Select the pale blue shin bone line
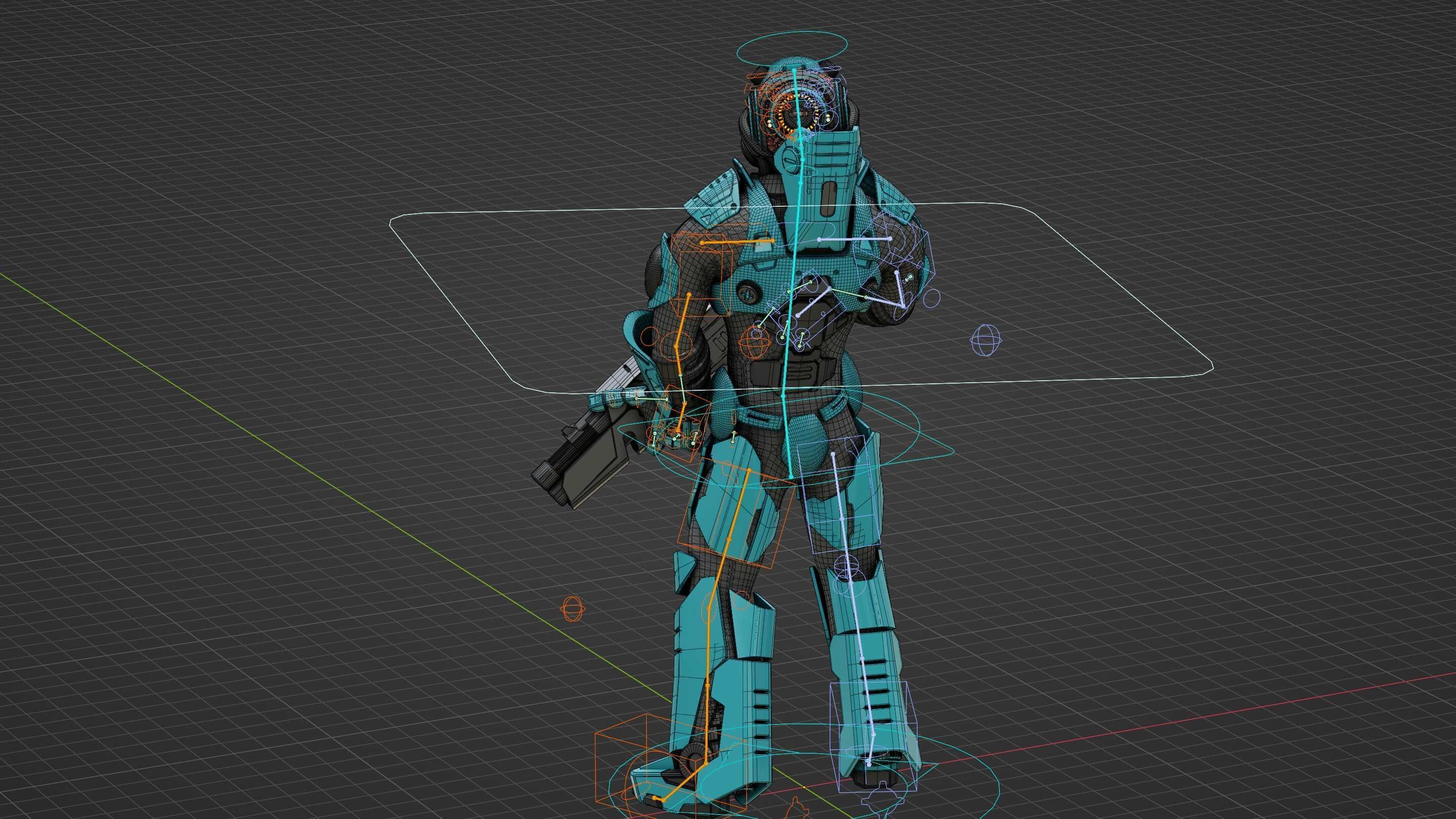Screen dimensions: 1456x819 pyautogui.click(x=862, y=658)
